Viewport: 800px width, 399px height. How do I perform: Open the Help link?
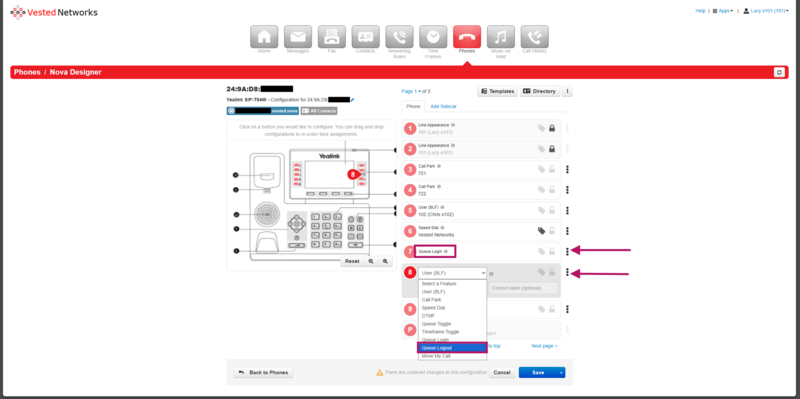701,11
